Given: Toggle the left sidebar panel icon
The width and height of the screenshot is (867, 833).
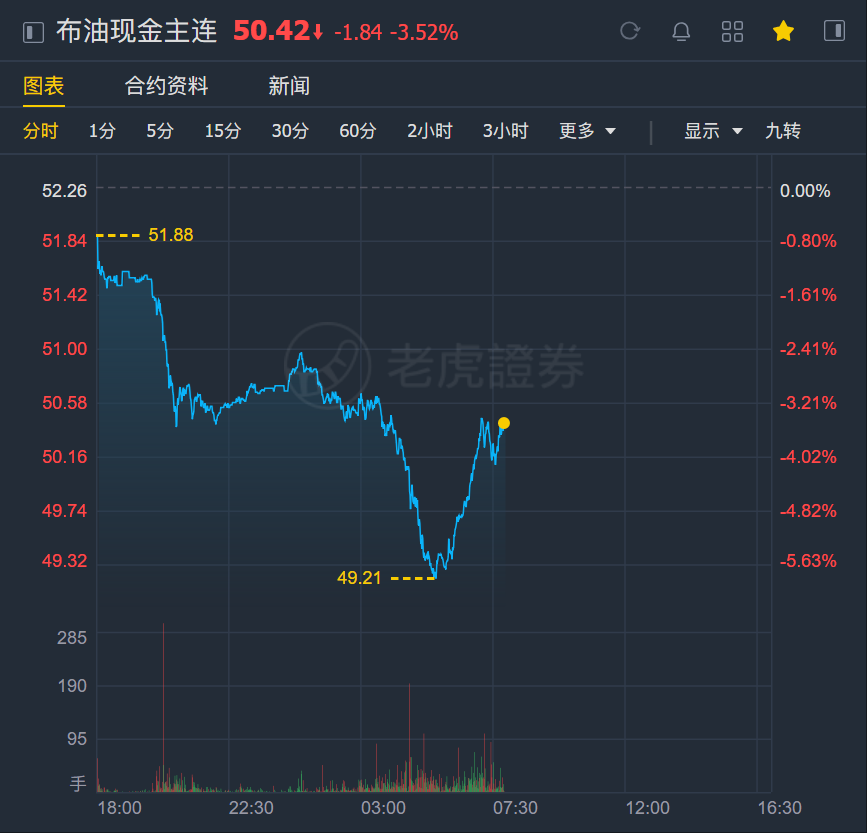Looking at the screenshot, I should coord(33,32).
